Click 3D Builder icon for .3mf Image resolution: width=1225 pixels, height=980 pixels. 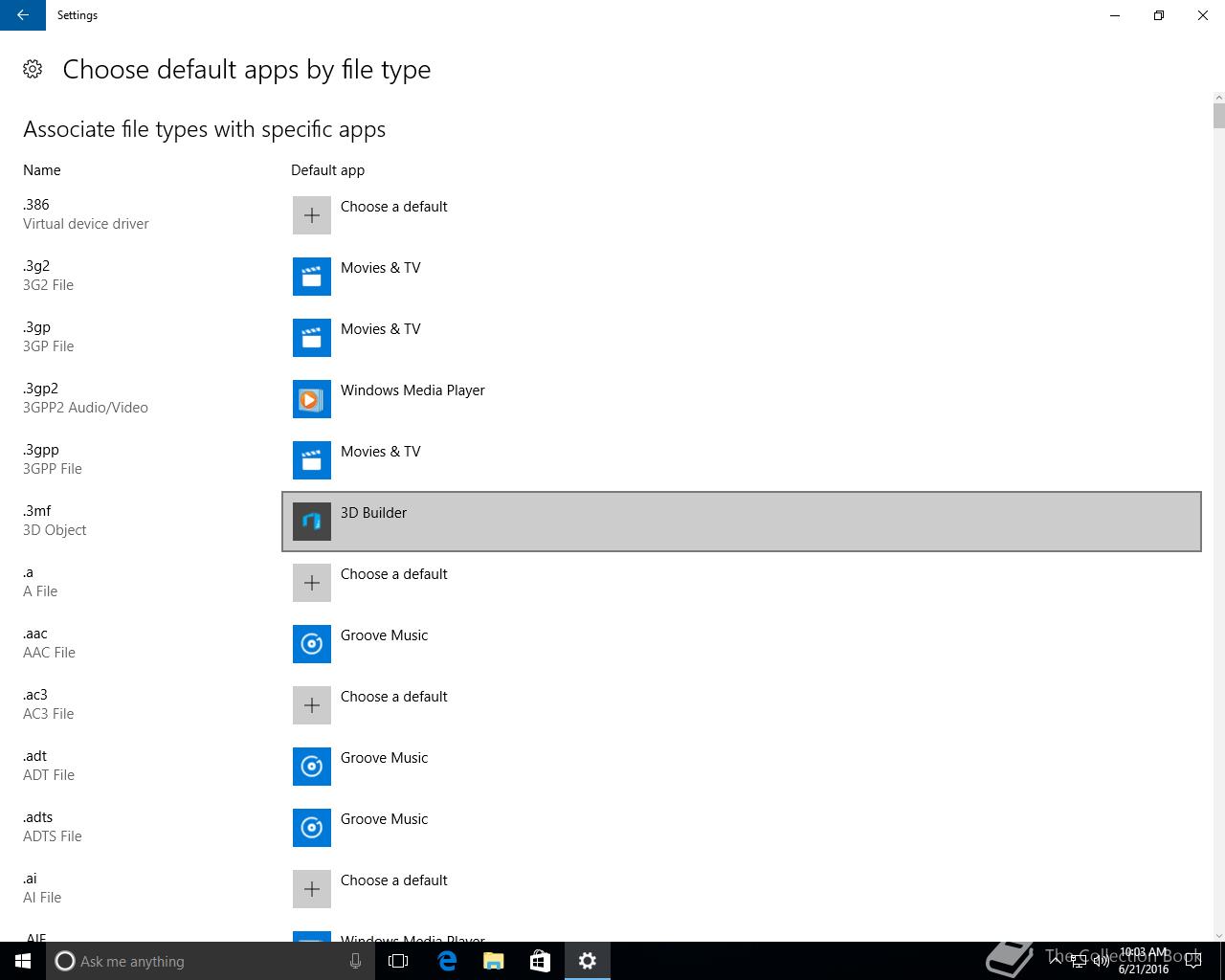click(x=312, y=522)
